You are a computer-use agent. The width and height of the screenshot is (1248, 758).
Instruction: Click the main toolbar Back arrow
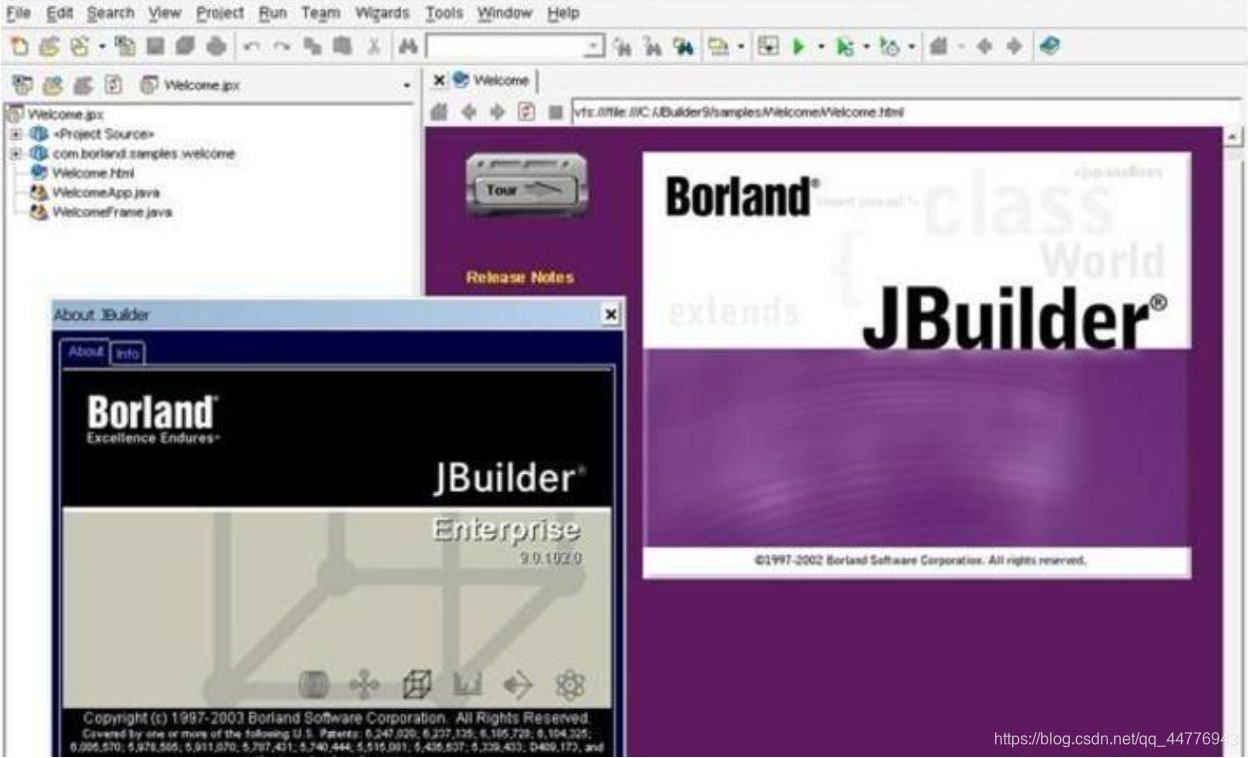(985, 46)
